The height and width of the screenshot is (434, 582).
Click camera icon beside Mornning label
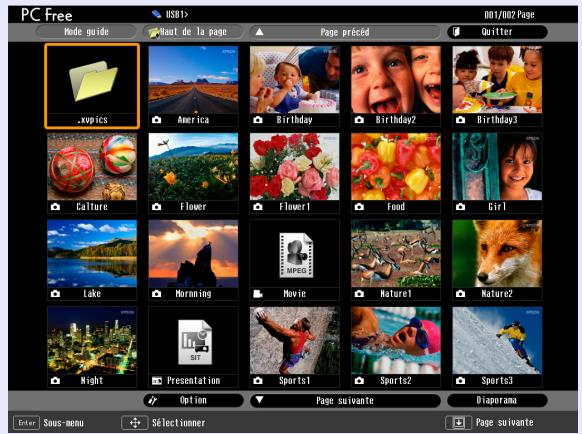(x=157, y=294)
